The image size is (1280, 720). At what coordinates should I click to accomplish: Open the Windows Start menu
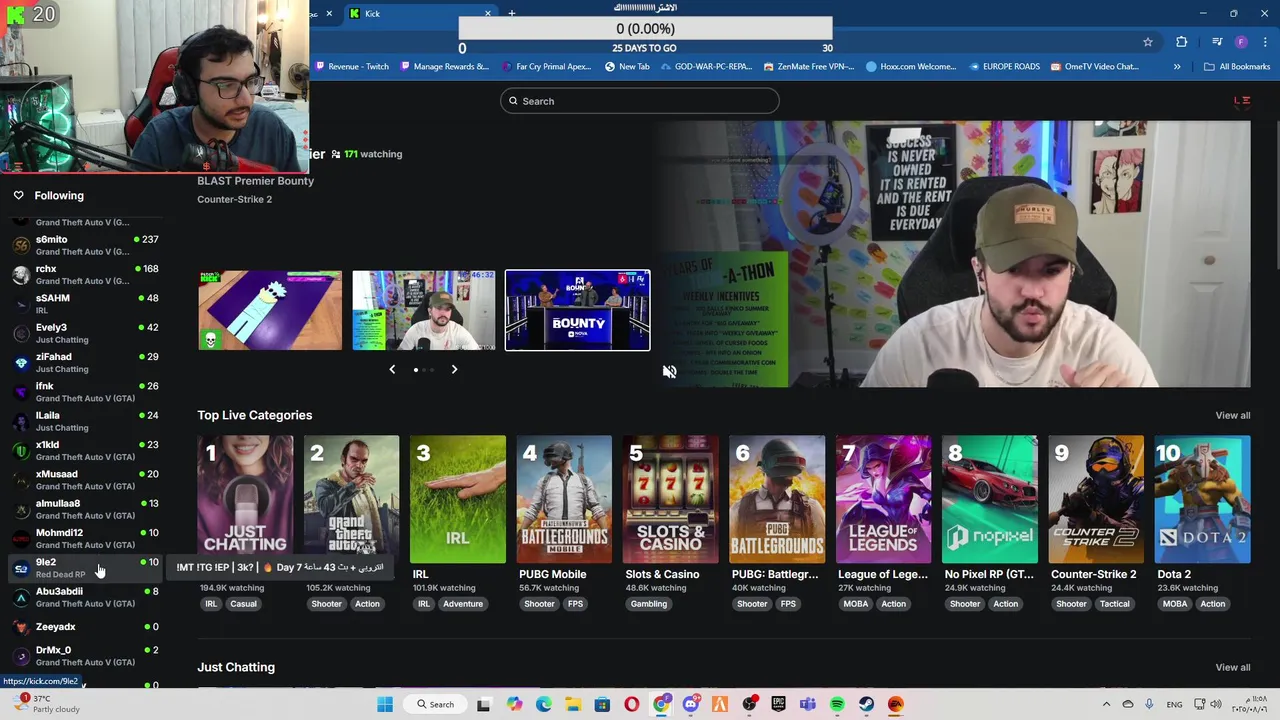(385, 704)
